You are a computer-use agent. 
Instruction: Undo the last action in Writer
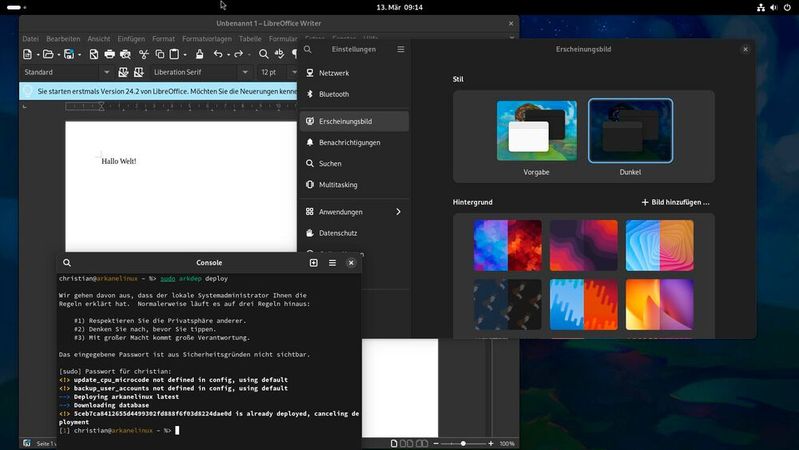pyautogui.click(x=218, y=54)
